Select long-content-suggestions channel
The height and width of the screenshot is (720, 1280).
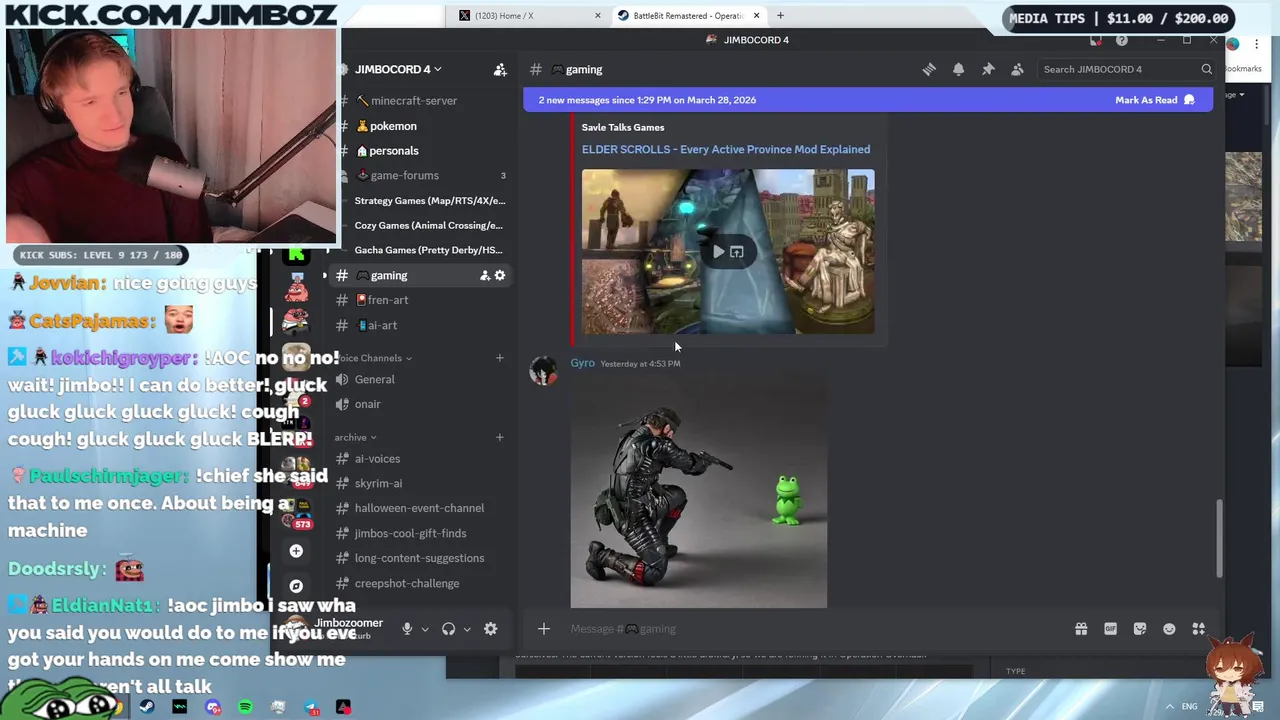pos(421,558)
